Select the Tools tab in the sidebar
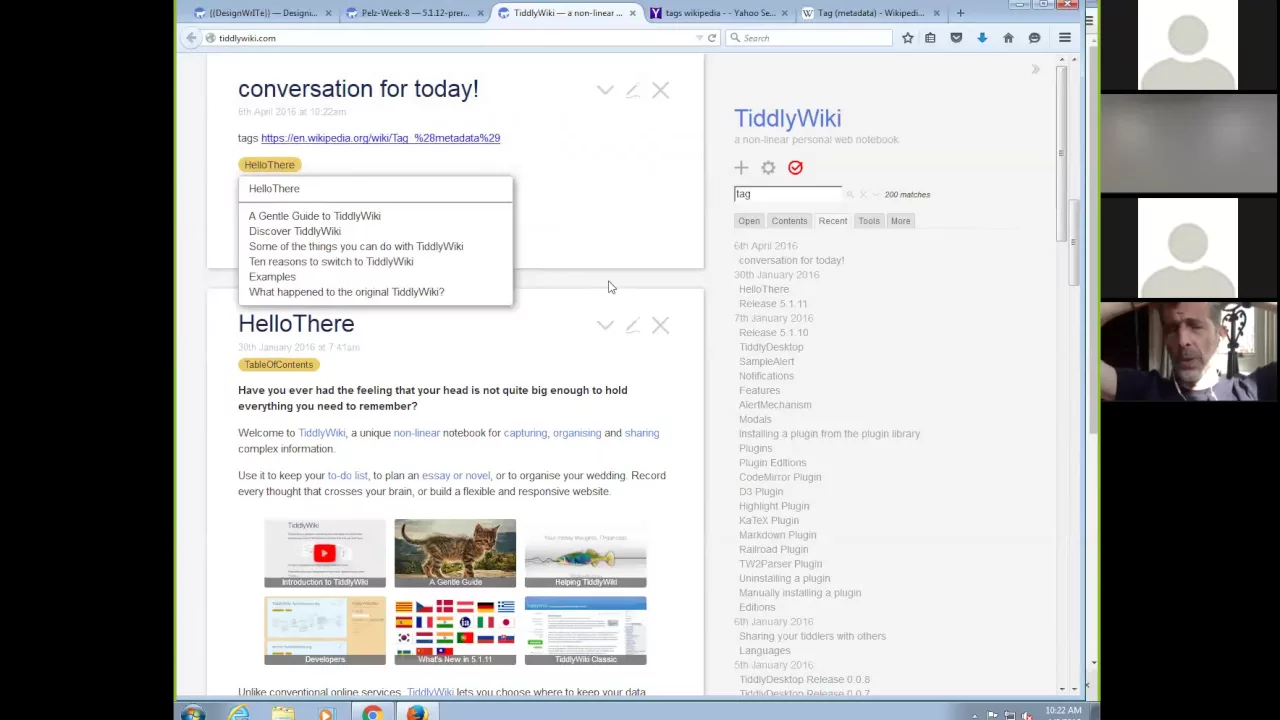This screenshot has width=1280, height=720. tap(868, 221)
